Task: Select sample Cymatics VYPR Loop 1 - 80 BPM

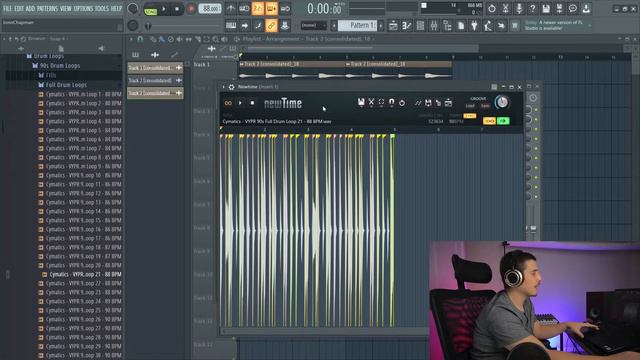Action: (80, 94)
